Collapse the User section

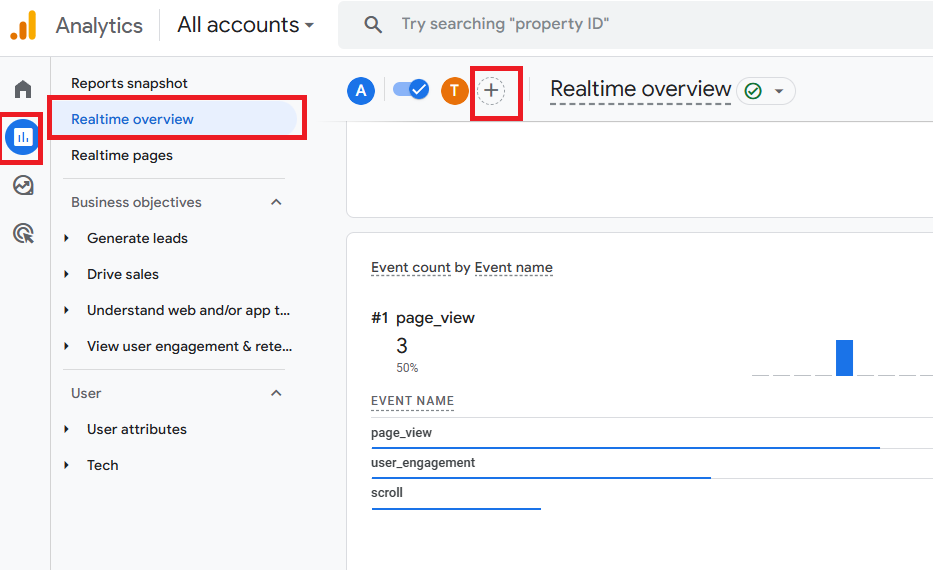pos(276,393)
